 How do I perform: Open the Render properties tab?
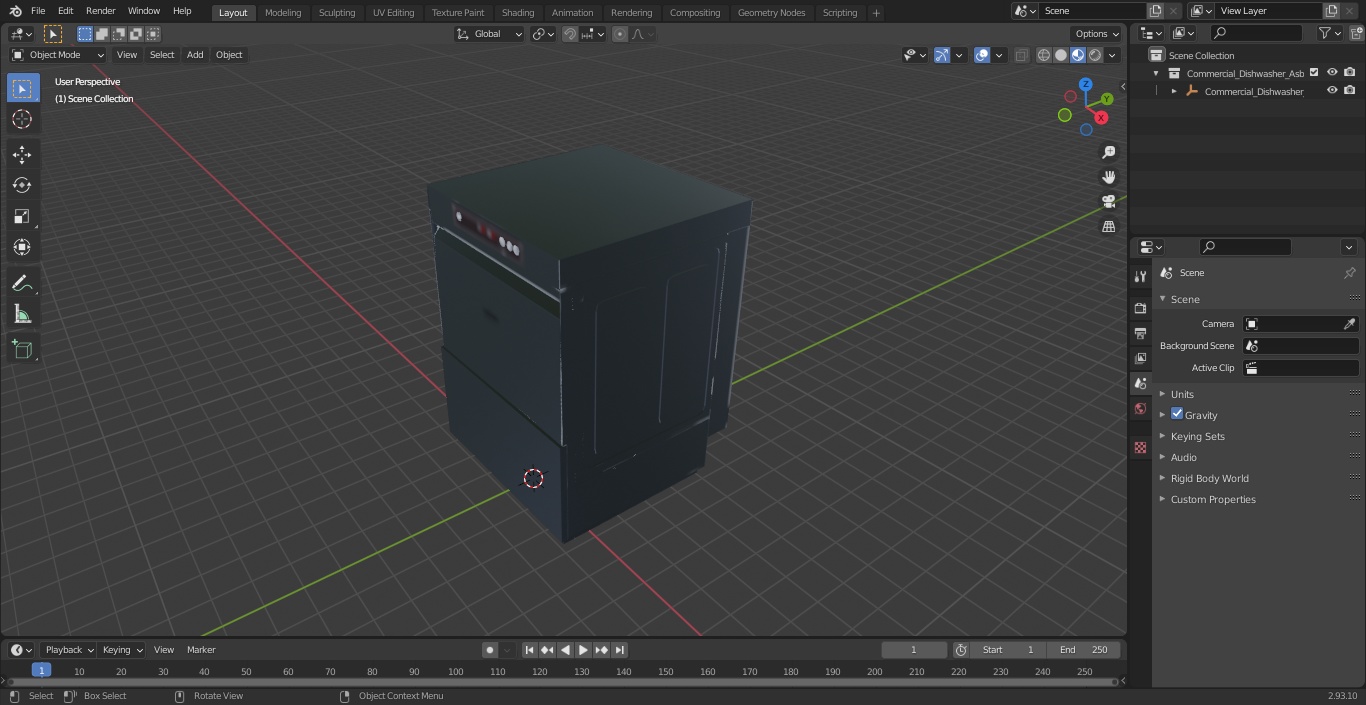(x=1140, y=308)
